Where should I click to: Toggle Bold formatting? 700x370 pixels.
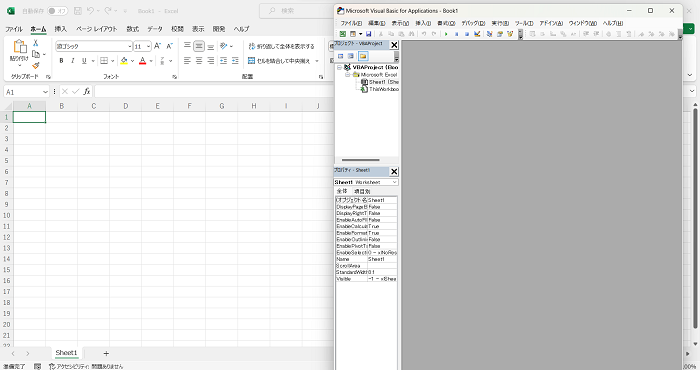[x=61, y=61]
